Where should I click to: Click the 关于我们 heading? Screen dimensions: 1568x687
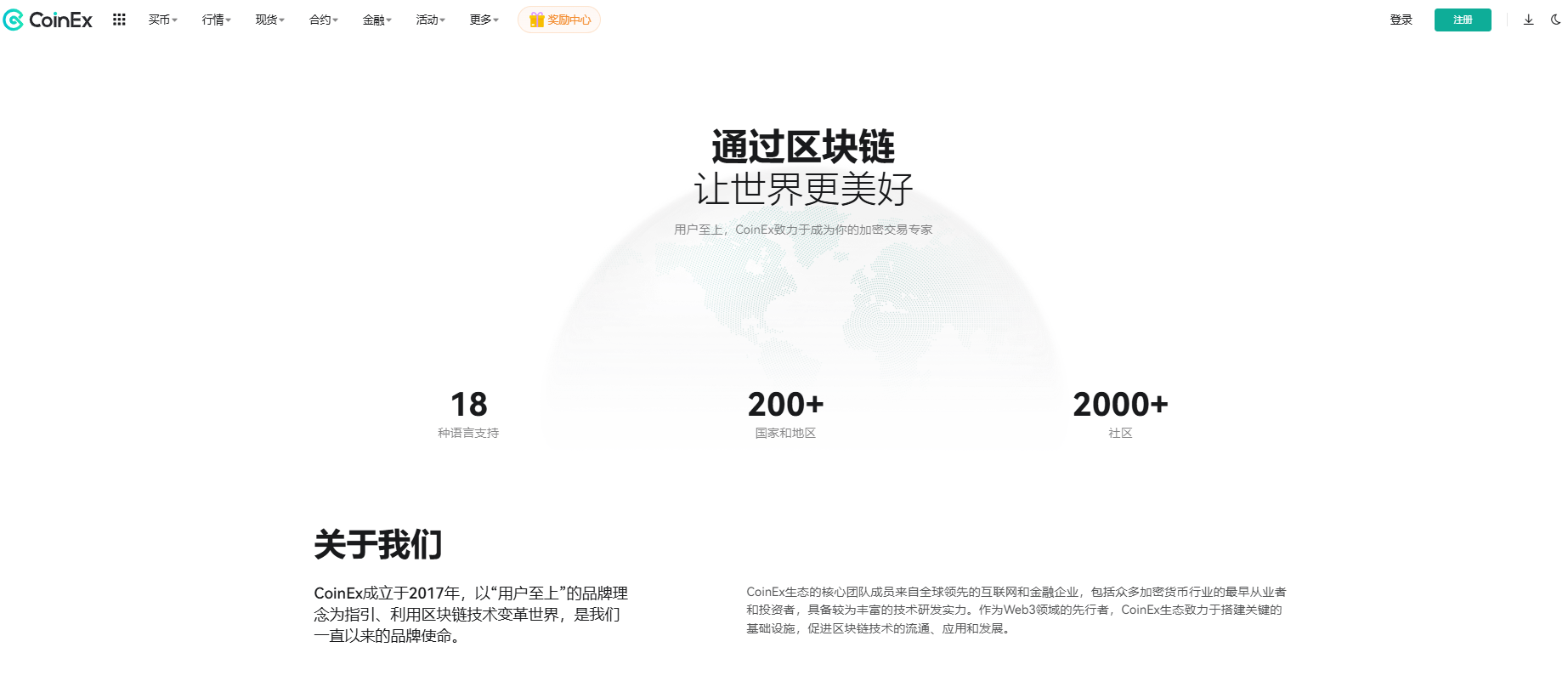pos(378,544)
